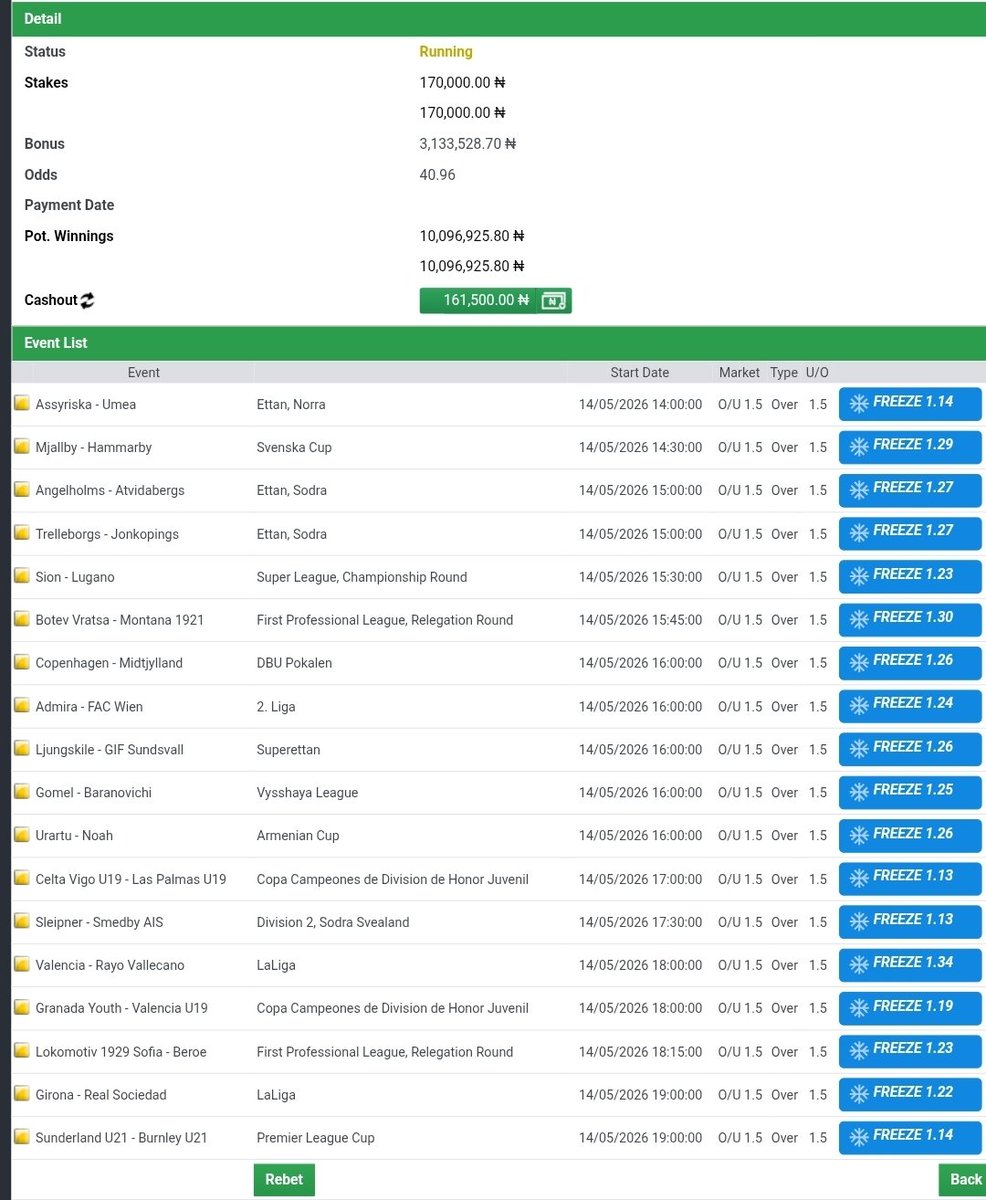This screenshot has height=1200, width=986.
Task: Click the yellow icon beside Valencia - Rayo Vallecano
Action: tap(21, 965)
